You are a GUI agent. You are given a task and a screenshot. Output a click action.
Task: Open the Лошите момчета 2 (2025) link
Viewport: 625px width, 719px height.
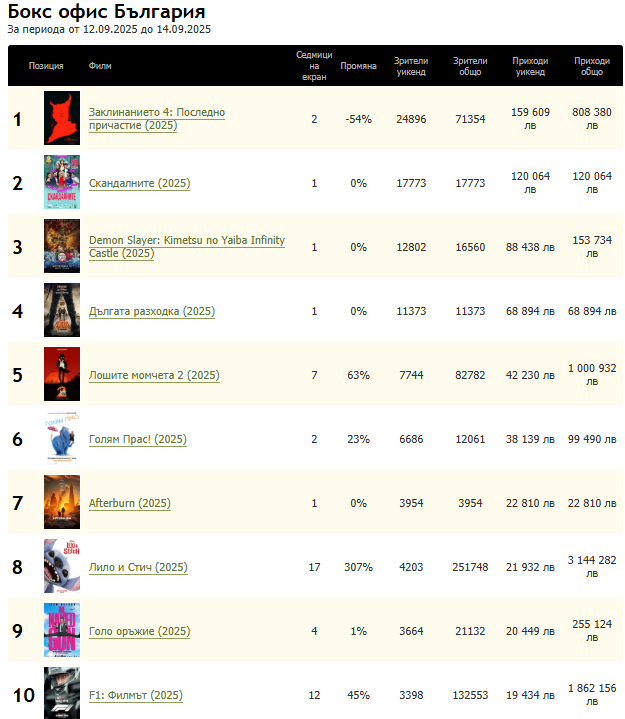pos(154,376)
